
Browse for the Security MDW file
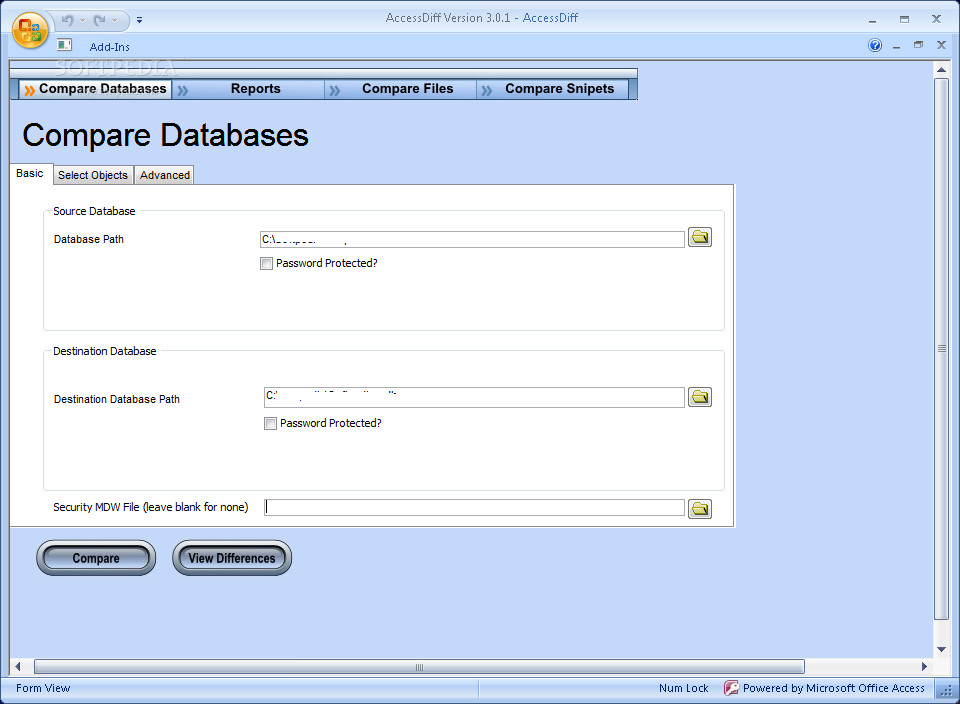(x=700, y=509)
